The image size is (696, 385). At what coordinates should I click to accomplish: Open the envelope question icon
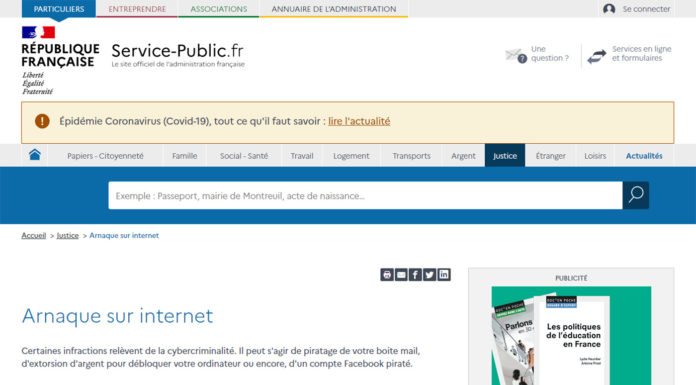click(x=516, y=56)
